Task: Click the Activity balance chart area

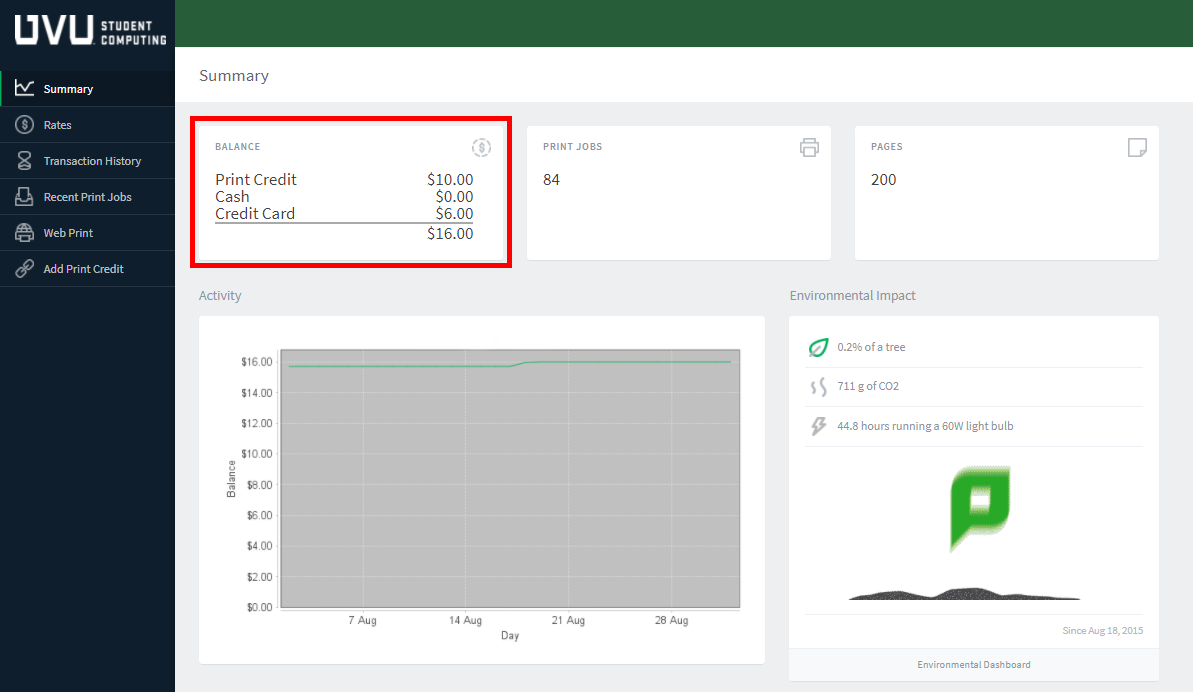Action: click(x=510, y=478)
